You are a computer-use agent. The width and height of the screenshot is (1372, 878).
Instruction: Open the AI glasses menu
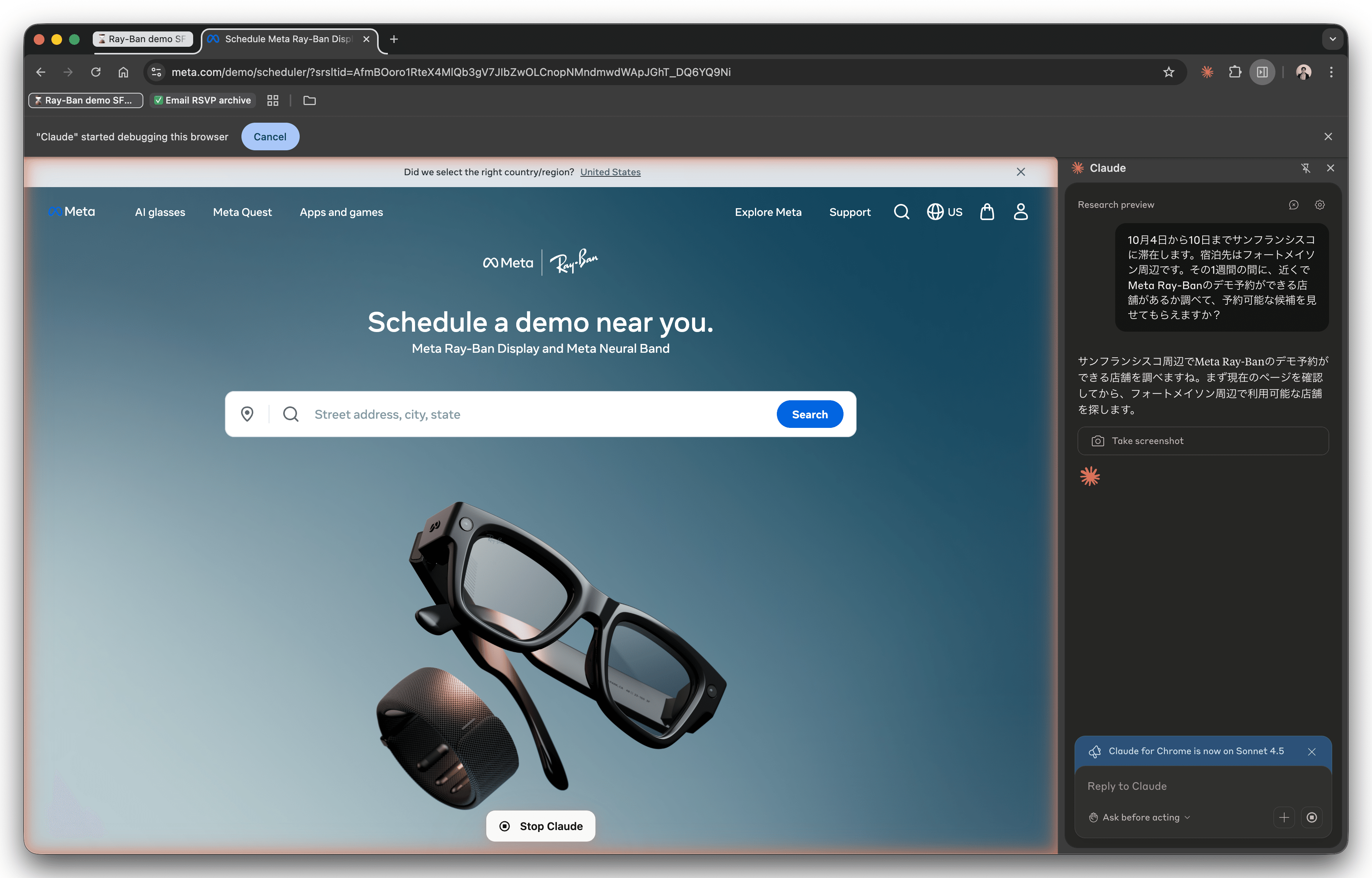[160, 212]
